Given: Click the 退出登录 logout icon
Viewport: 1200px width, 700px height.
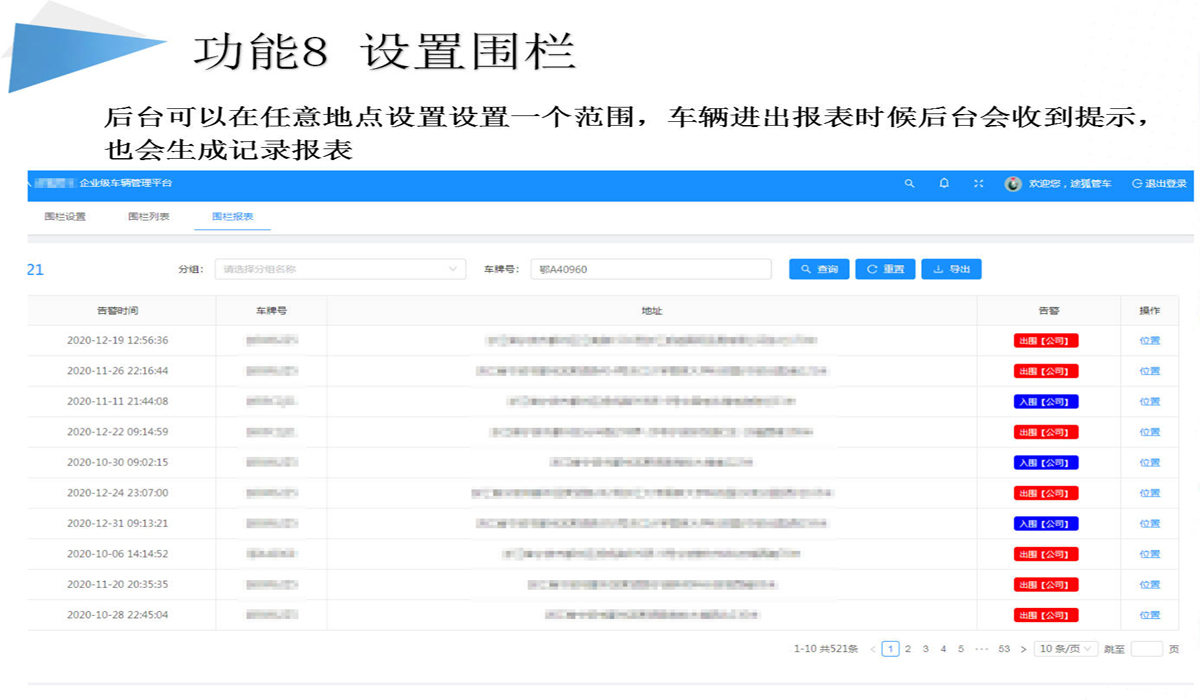Looking at the screenshot, I should [1137, 184].
